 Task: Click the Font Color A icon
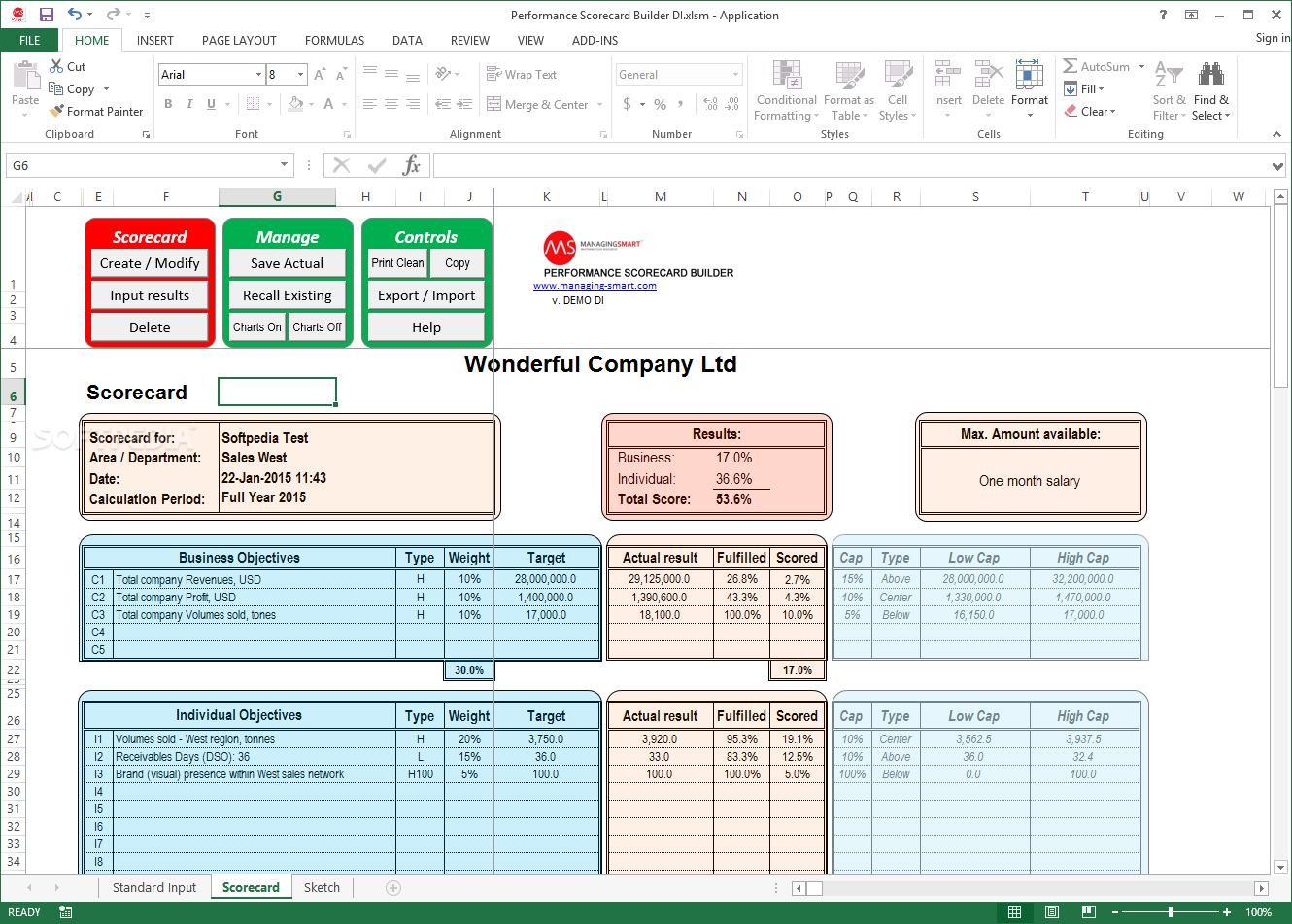329,104
